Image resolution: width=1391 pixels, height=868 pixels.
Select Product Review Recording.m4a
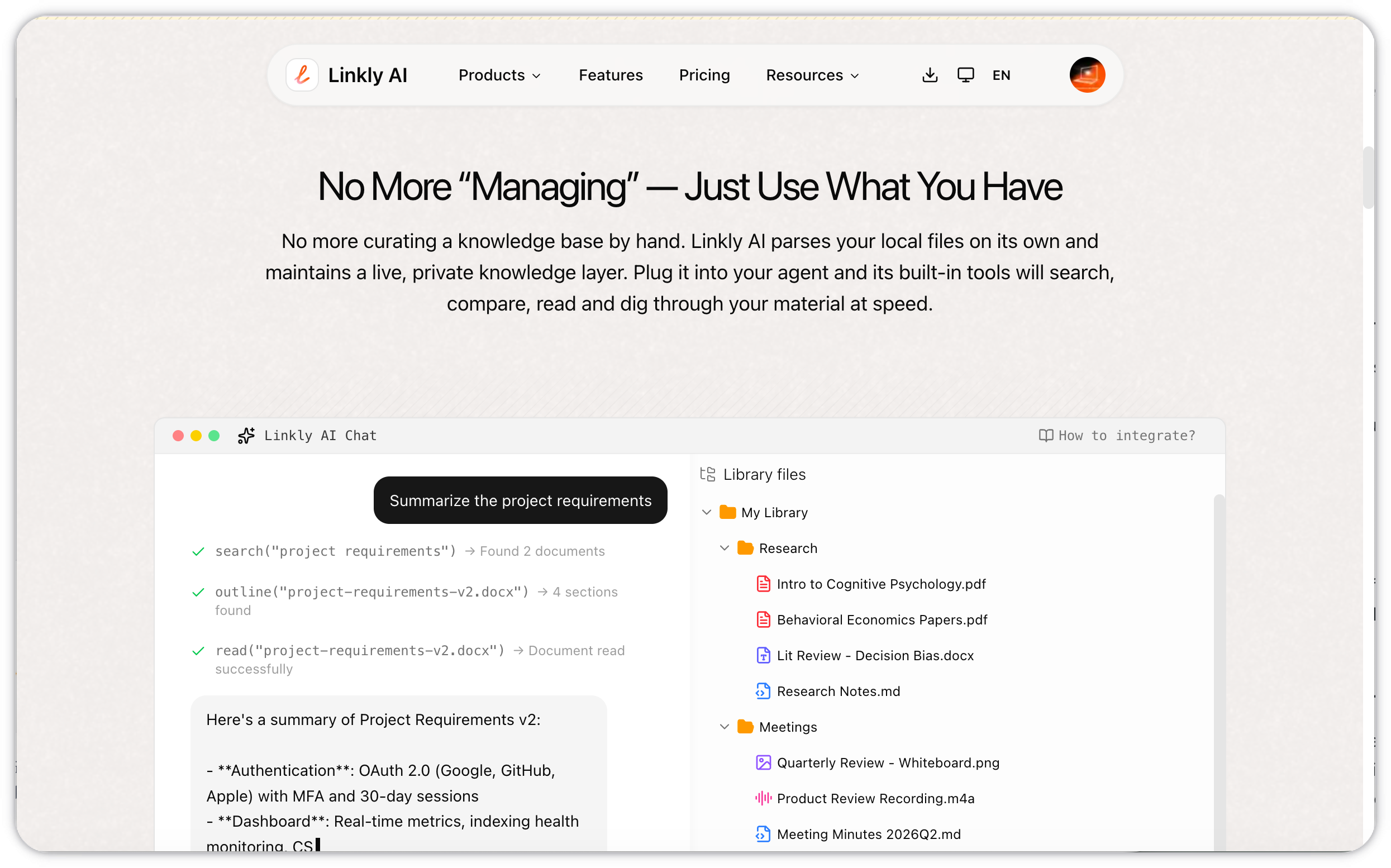pos(875,798)
